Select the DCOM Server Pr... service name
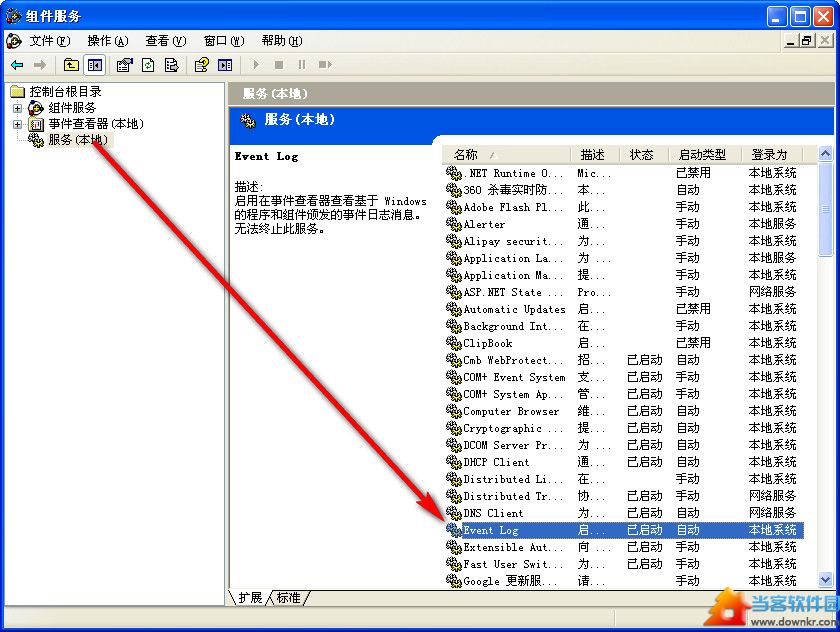The width and height of the screenshot is (840, 632). [x=513, y=445]
